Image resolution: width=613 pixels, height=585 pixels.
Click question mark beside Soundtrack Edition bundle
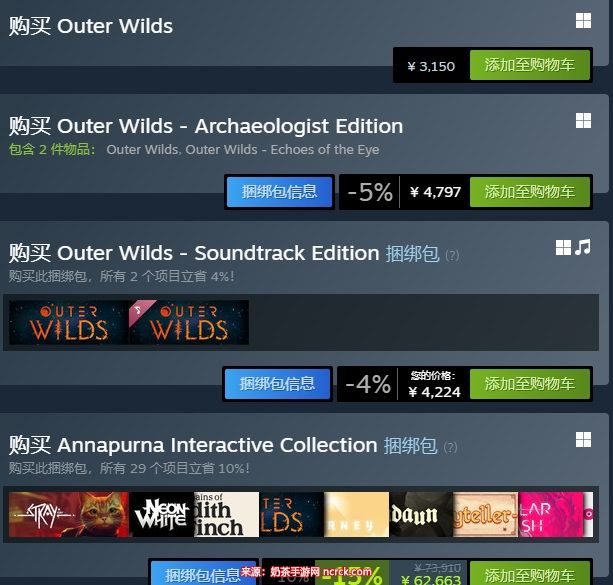[452, 255]
